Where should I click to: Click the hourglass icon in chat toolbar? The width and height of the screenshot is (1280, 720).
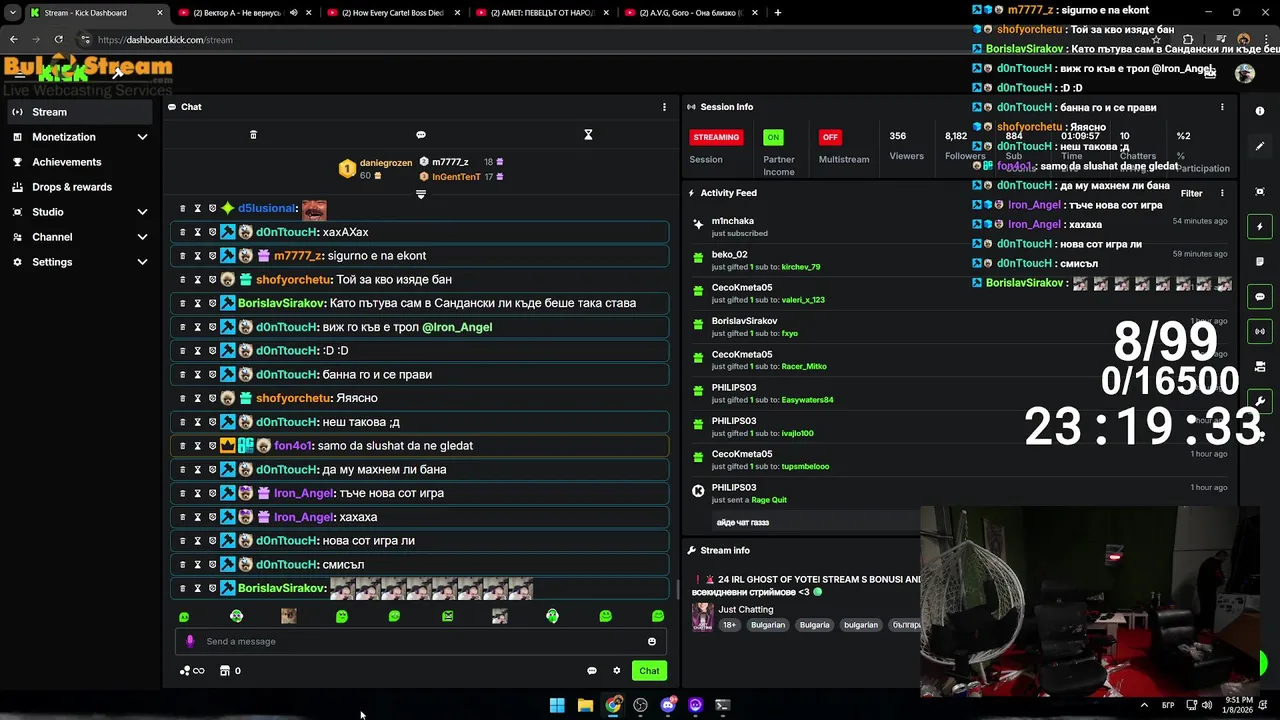pyautogui.click(x=588, y=135)
